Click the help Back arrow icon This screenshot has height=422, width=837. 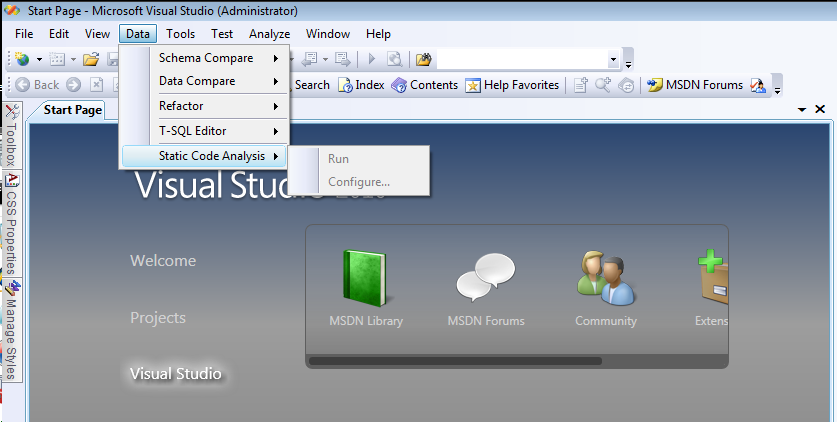22,85
